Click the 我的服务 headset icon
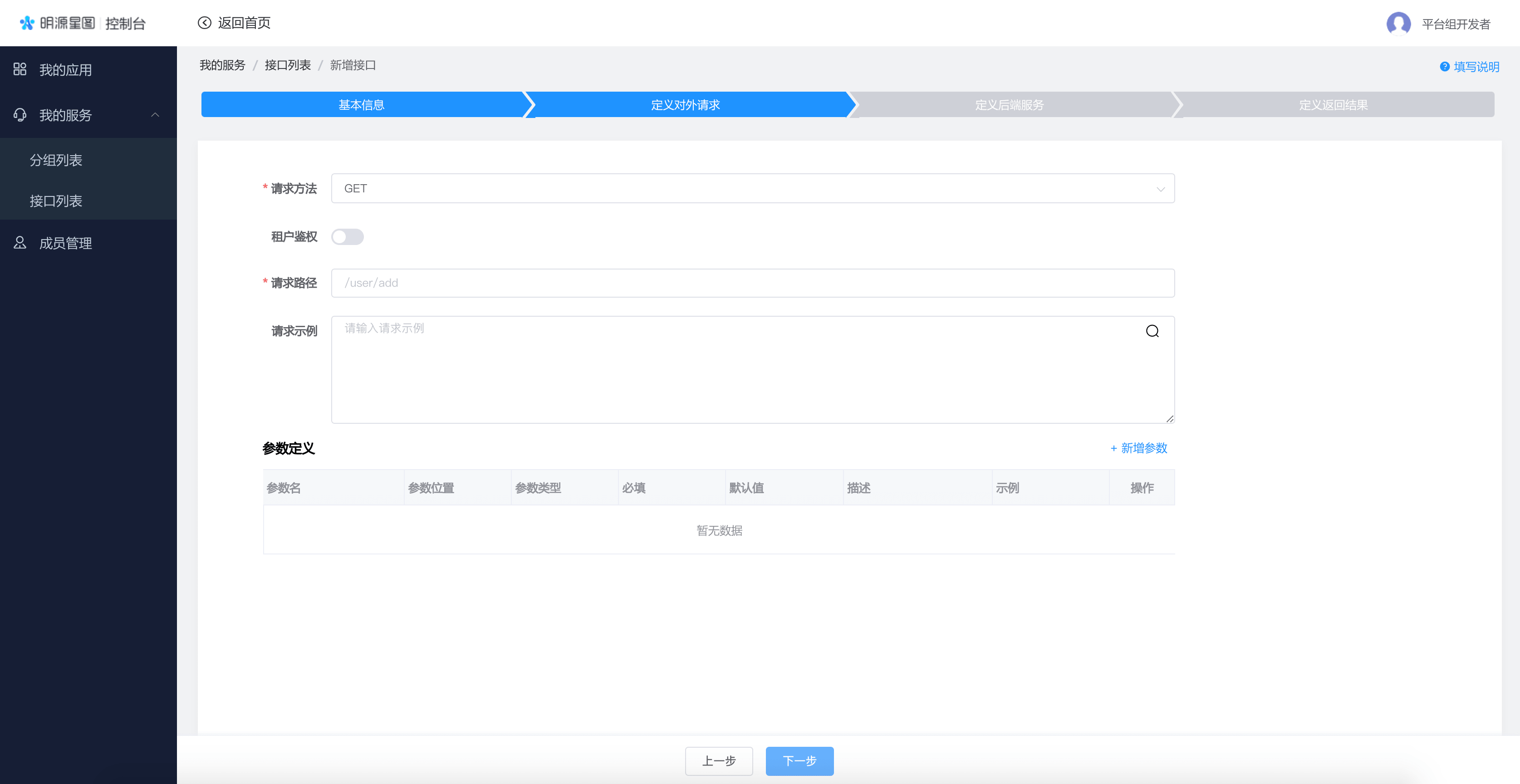 tap(20, 115)
